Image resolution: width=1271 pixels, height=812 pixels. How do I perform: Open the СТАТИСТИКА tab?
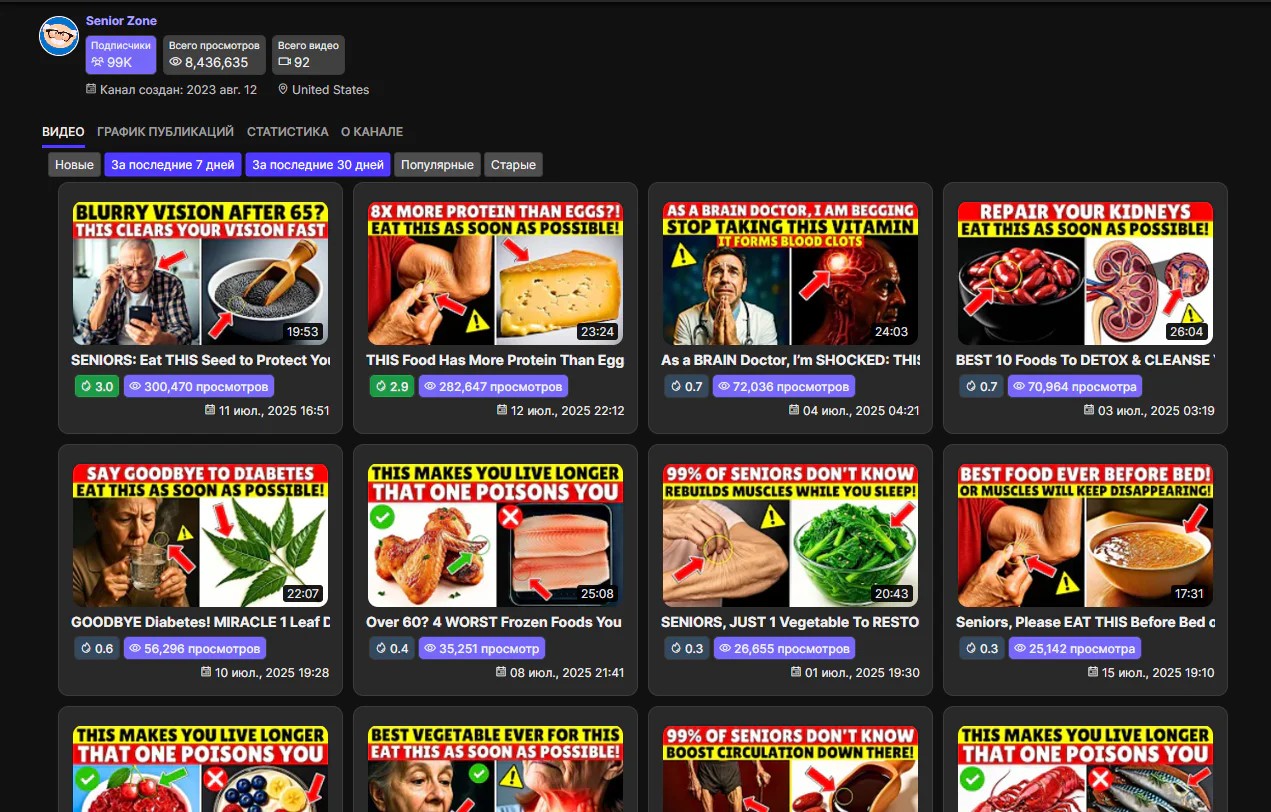point(287,131)
